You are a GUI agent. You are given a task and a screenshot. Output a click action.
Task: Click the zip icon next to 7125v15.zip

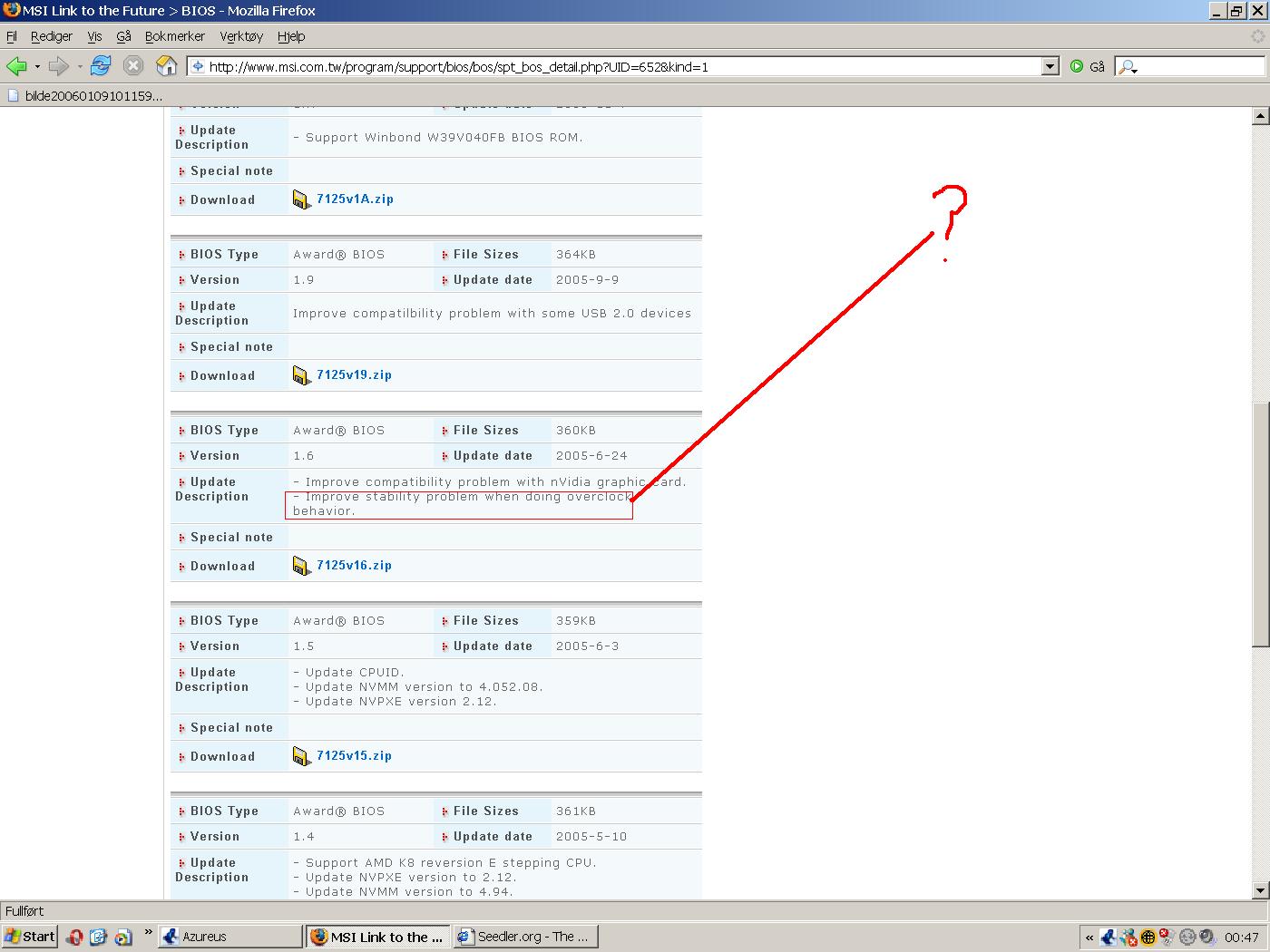302,756
